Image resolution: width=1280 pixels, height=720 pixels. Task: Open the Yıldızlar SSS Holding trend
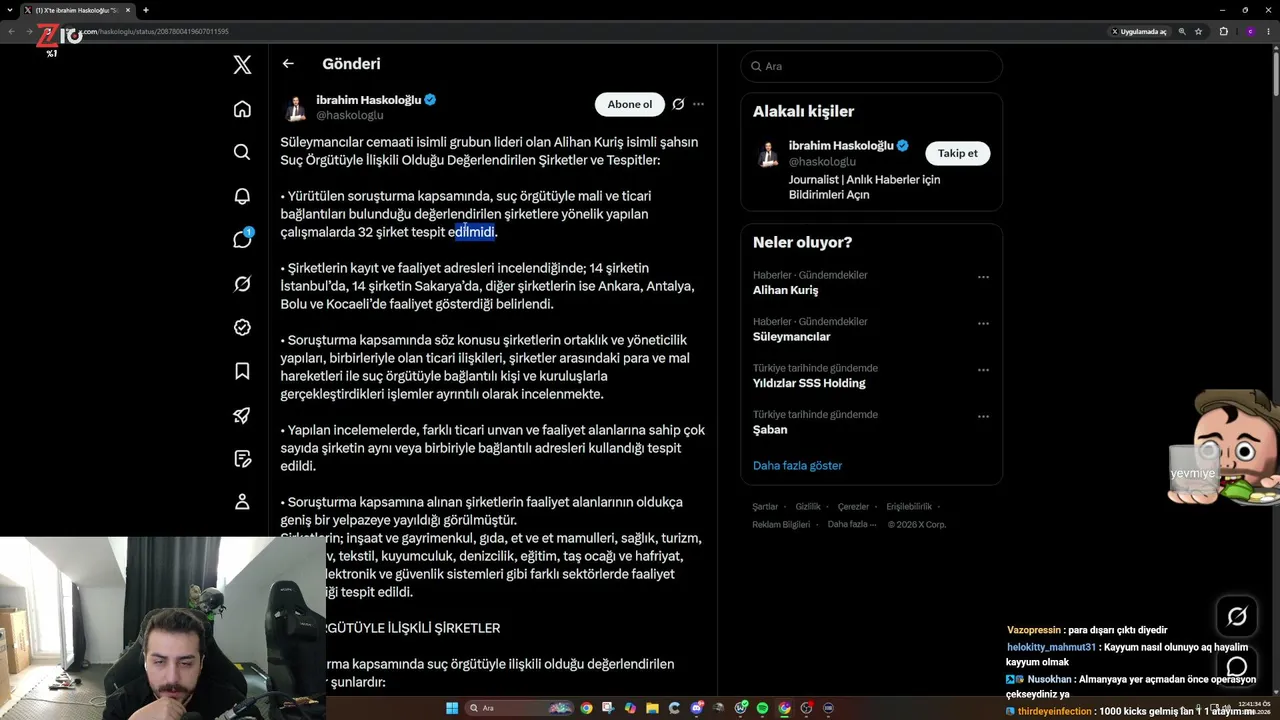click(809, 383)
